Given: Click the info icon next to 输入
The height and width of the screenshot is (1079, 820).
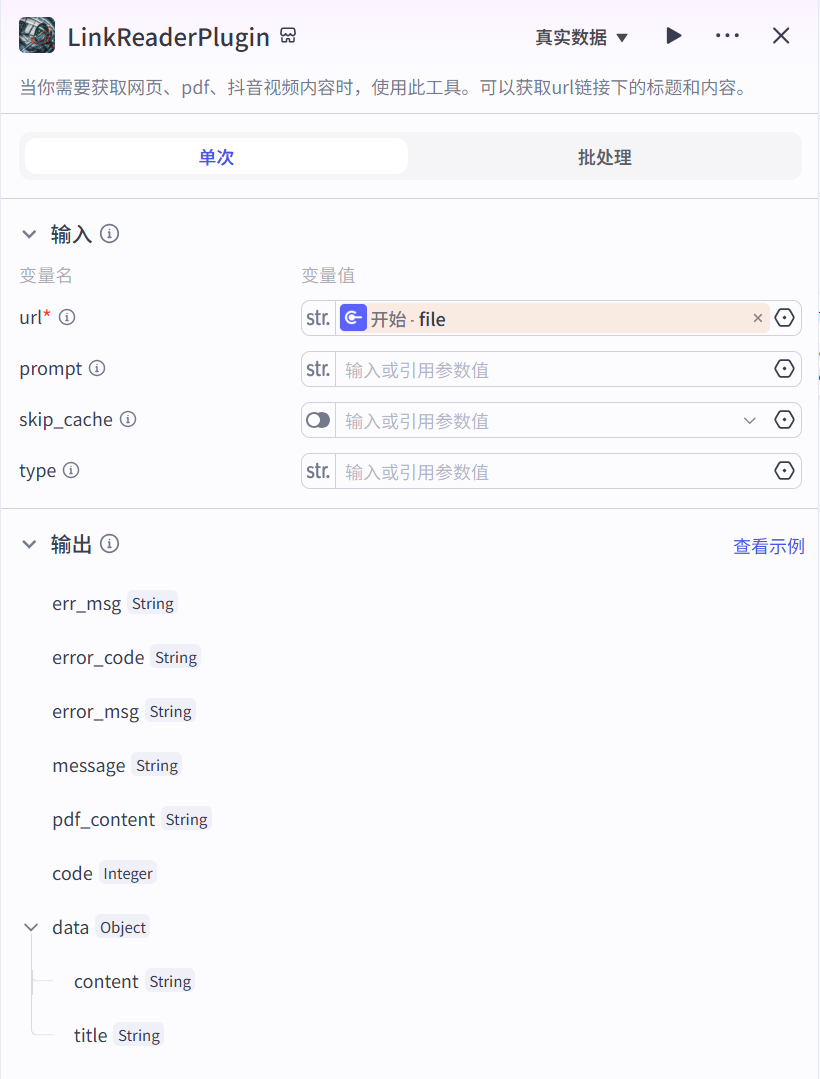Looking at the screenshot, I should 110,233.
